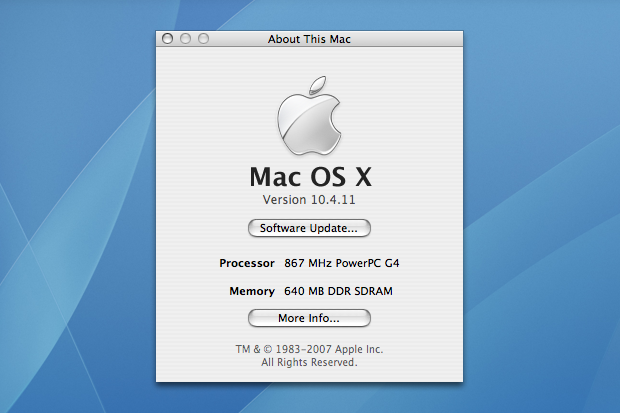Viewport: 620px width, 413px height.
Task: Click the All Rights Reserved text
Action: coord(309,362)
